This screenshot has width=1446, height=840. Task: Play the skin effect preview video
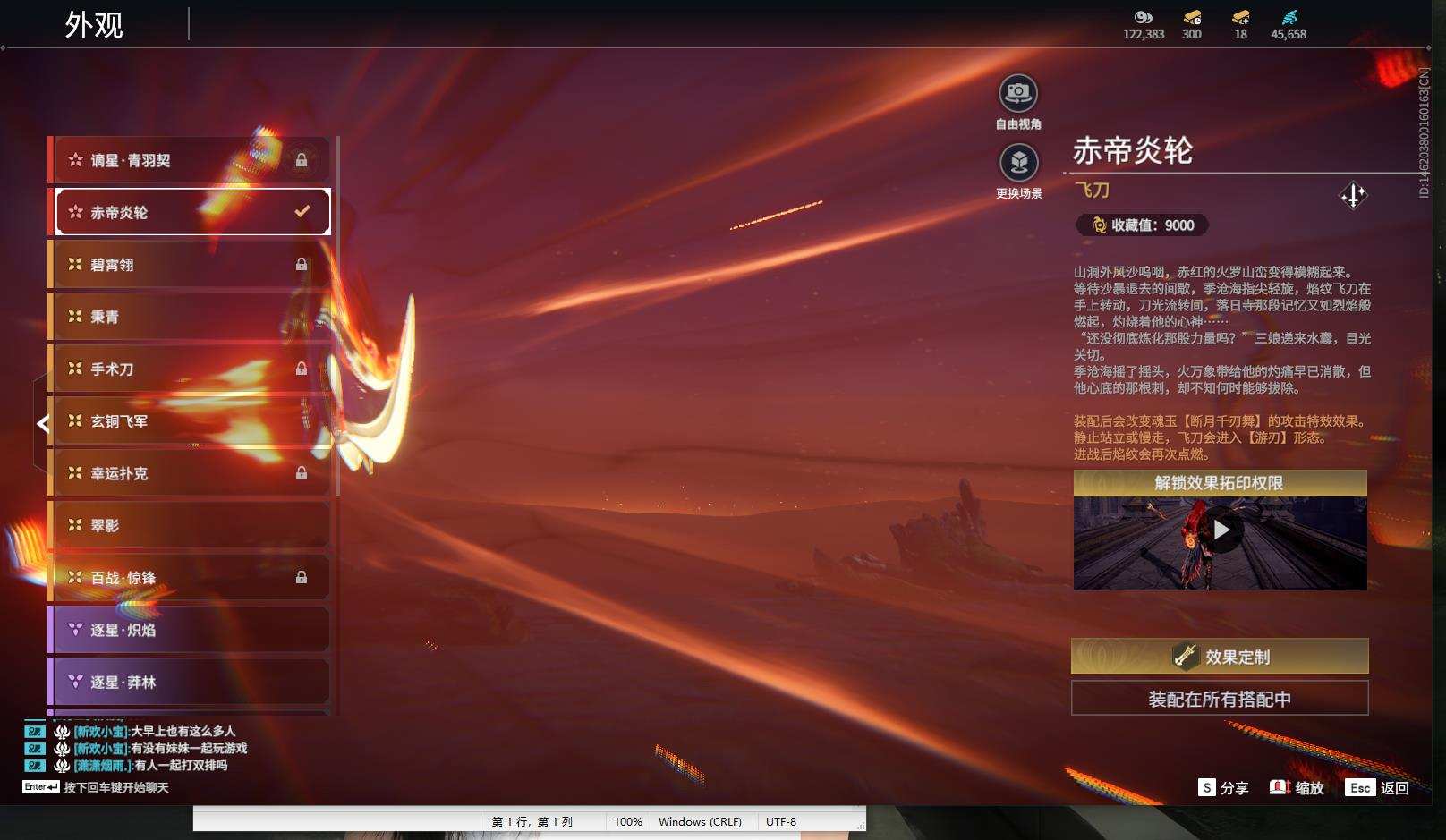click(1221, 530)
